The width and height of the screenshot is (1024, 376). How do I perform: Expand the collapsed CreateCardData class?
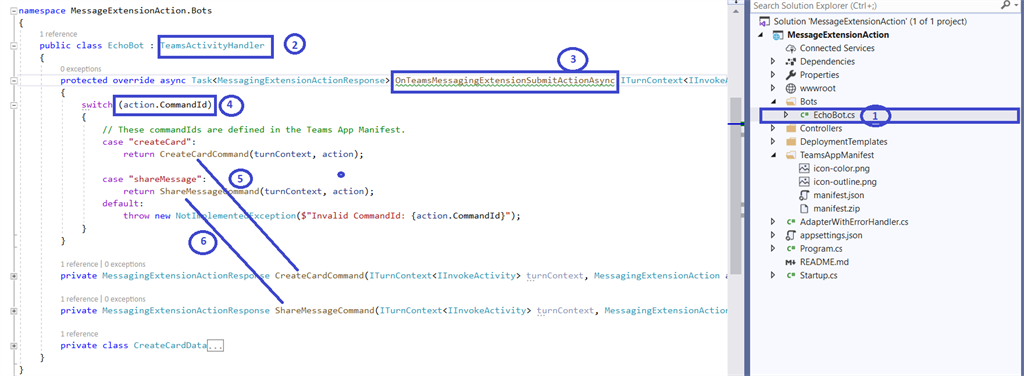(x=13, y=345)
